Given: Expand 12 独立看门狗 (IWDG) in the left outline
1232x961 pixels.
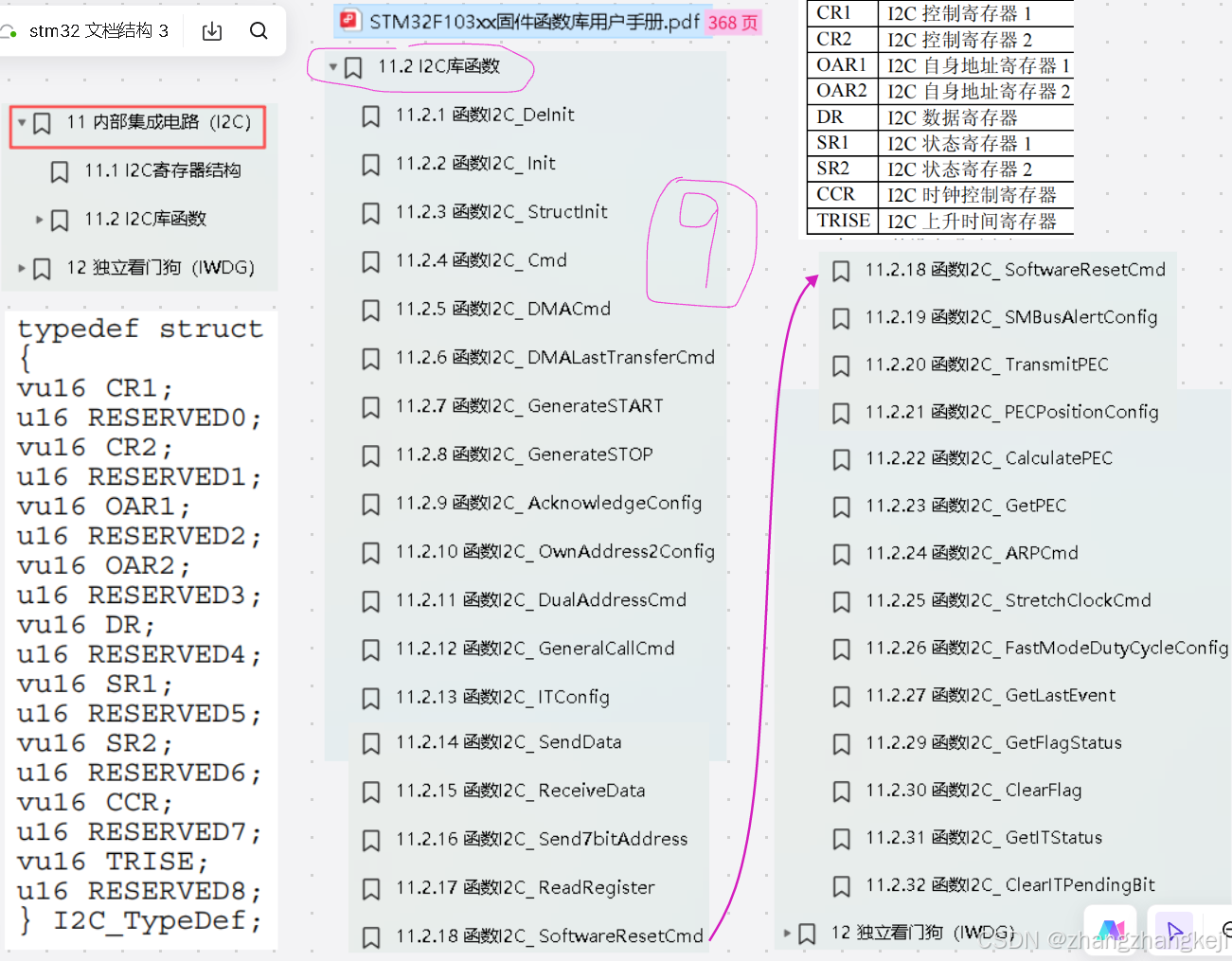Looking at the screenshot, I should click(x=22, y=268).
